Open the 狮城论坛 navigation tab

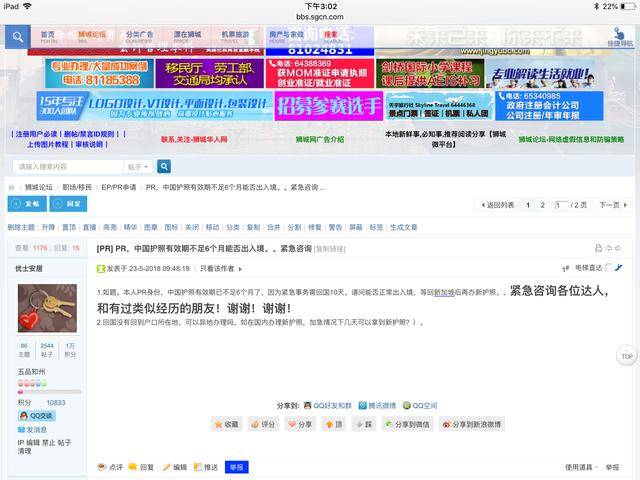pyautogui.click(x=91, y=35)
